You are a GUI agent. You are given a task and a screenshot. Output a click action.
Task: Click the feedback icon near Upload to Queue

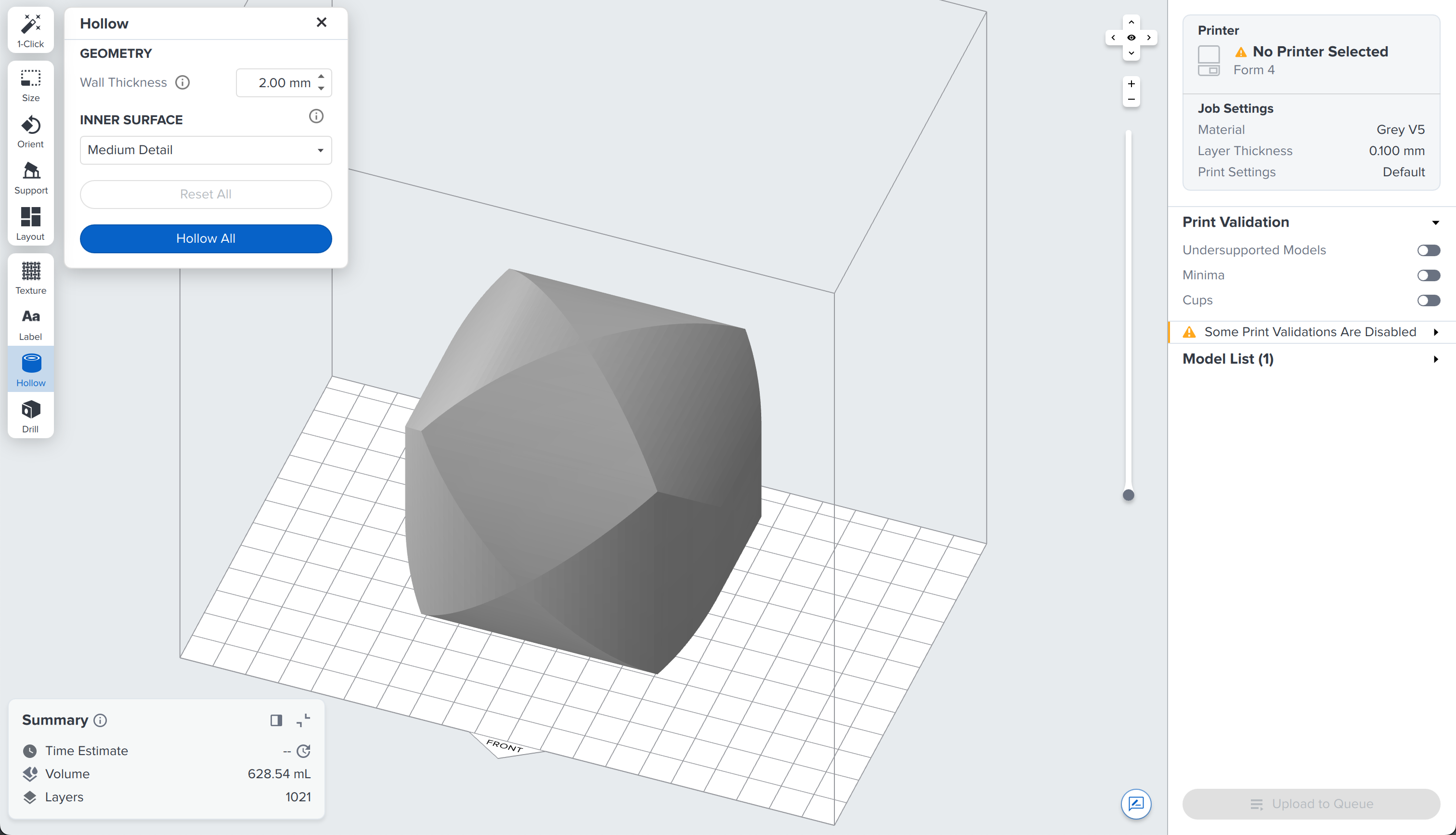click(1137, 805)
